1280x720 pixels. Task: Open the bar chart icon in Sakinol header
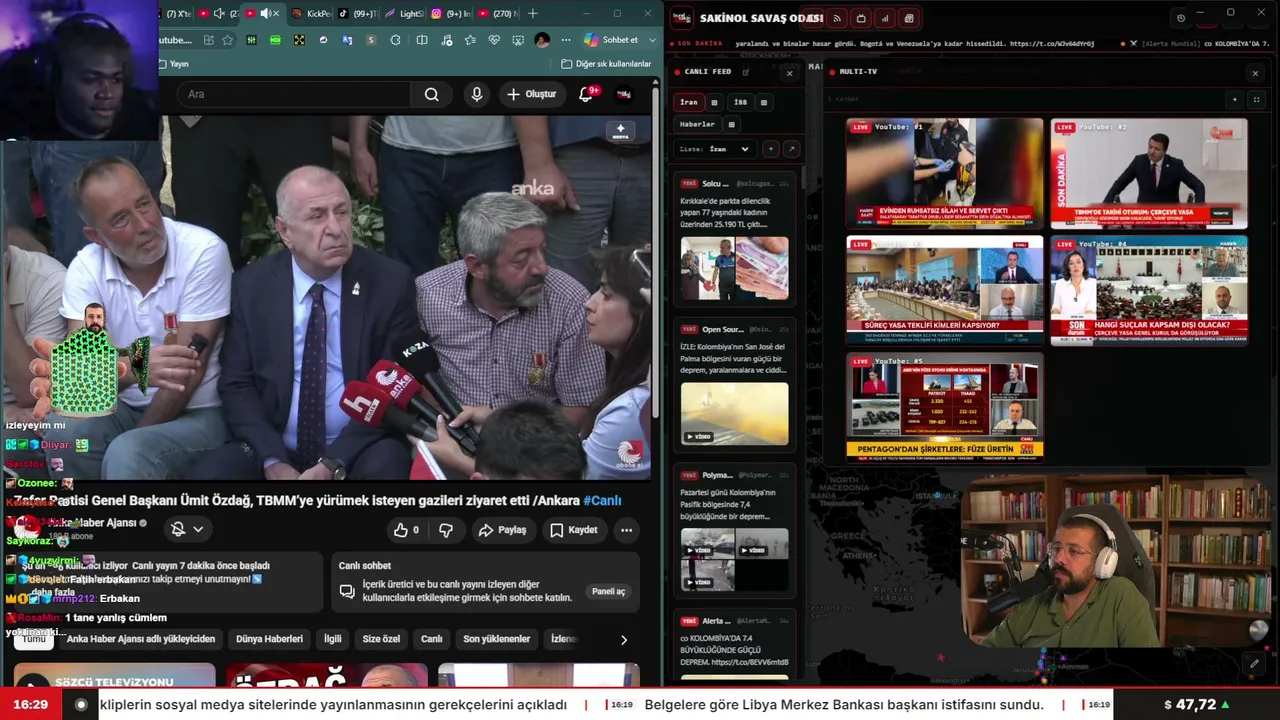[x=885, y=18]
